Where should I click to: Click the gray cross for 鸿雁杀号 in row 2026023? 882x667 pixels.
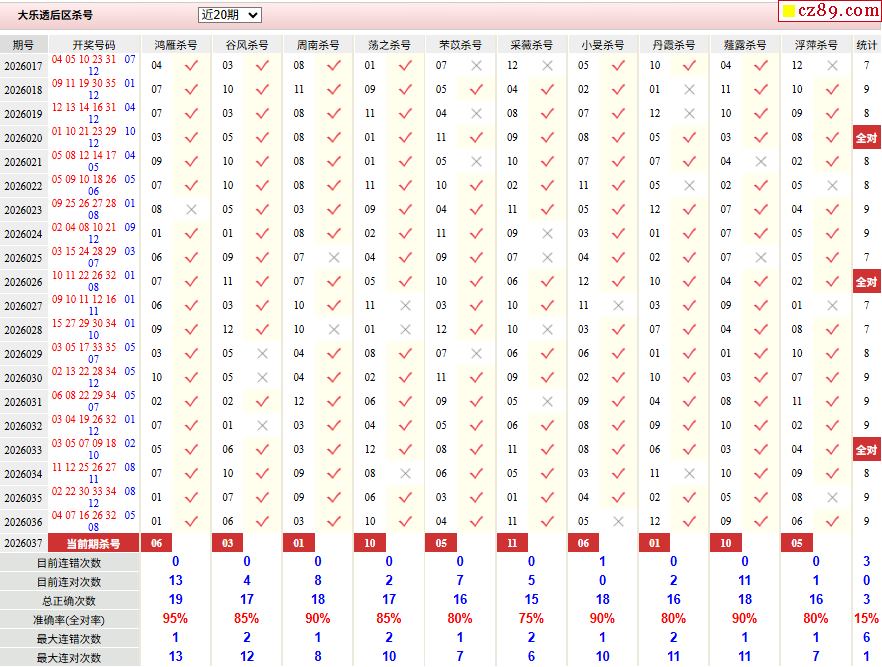click(x=191, y=210)
